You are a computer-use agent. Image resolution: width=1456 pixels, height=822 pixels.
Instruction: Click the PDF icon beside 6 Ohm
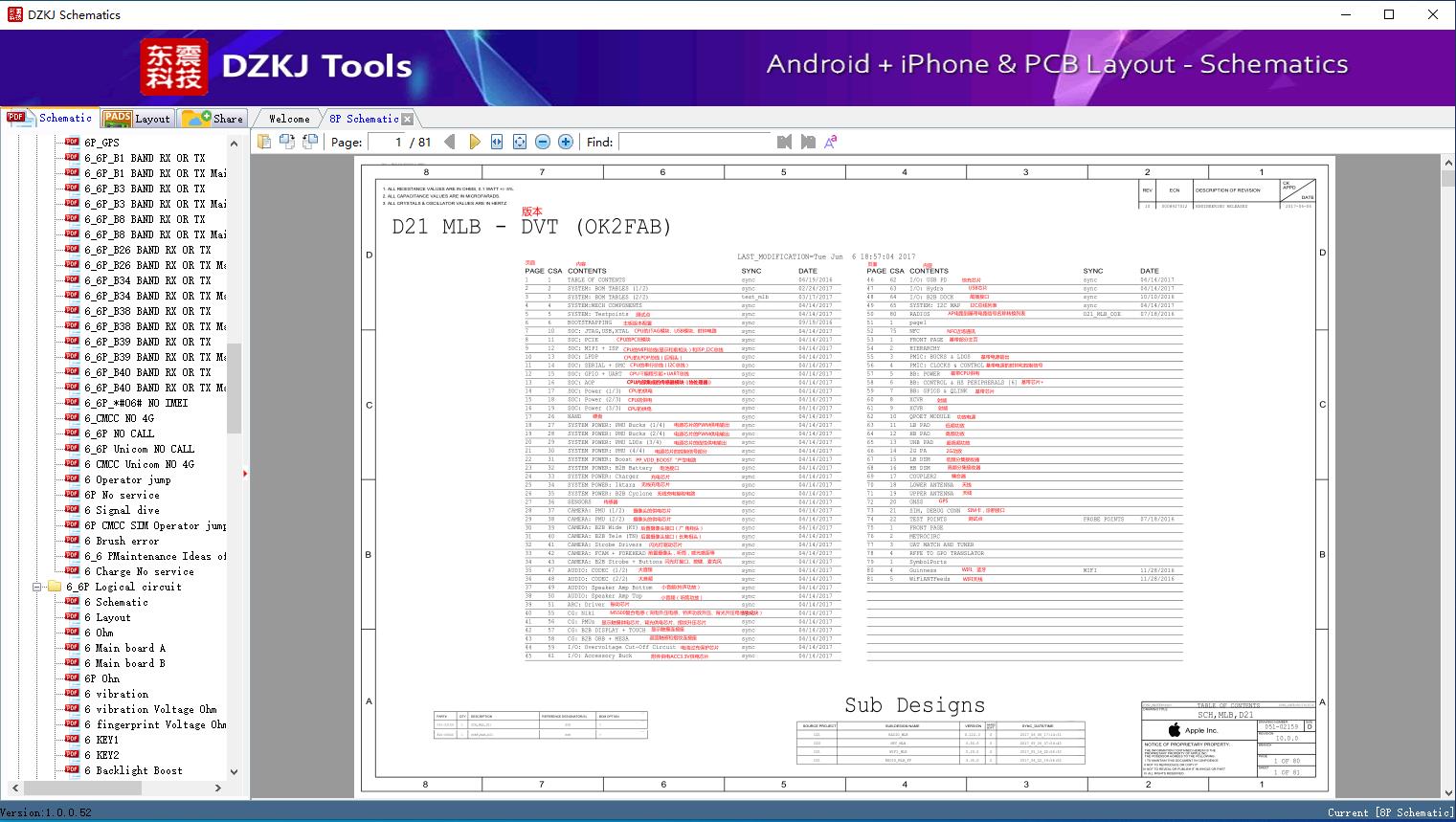pyautogui.click(x=72, y=633)
